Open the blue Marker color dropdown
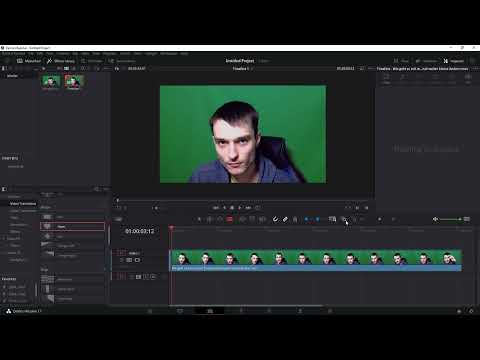The height and width of the screenshot is (360, 480). click(318, 219)
